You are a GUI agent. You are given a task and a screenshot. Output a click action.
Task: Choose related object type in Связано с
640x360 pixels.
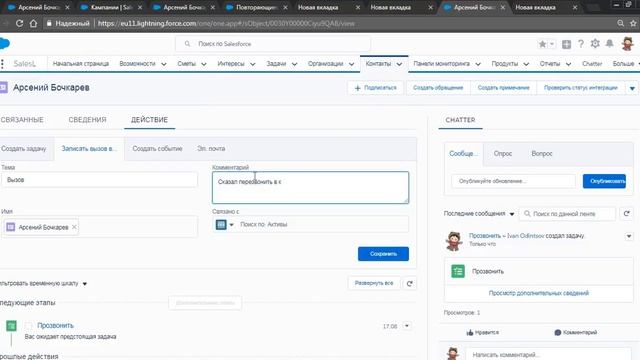pos(224,224)
